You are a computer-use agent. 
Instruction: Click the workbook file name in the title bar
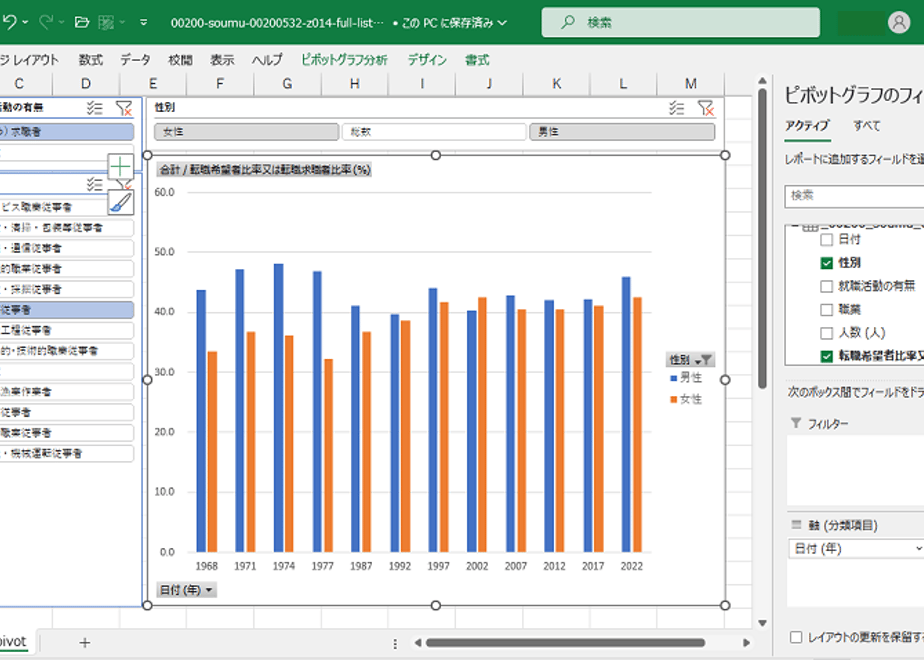(x=277, y=23)
